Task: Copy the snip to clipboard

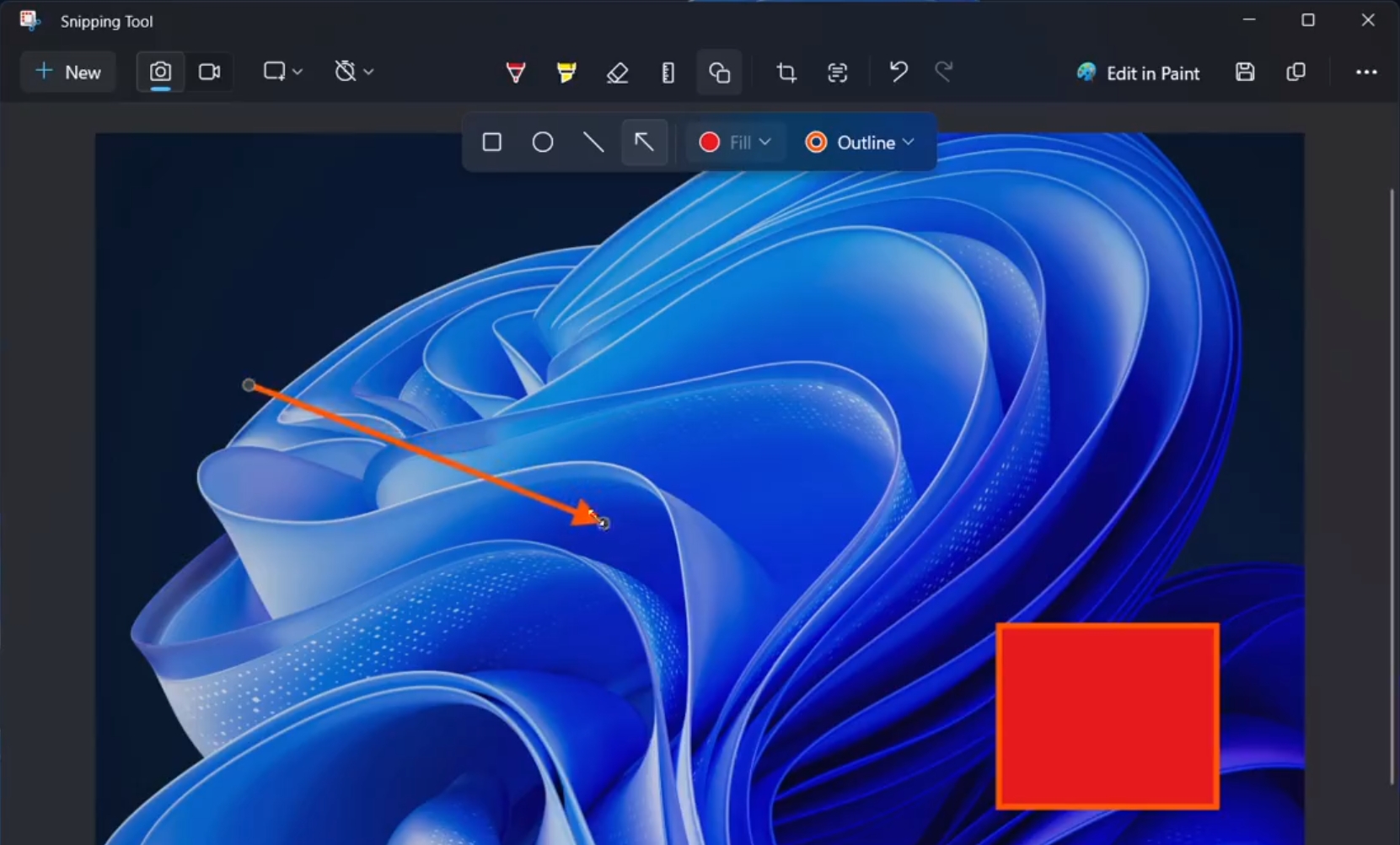Action: pos(1296,73)
